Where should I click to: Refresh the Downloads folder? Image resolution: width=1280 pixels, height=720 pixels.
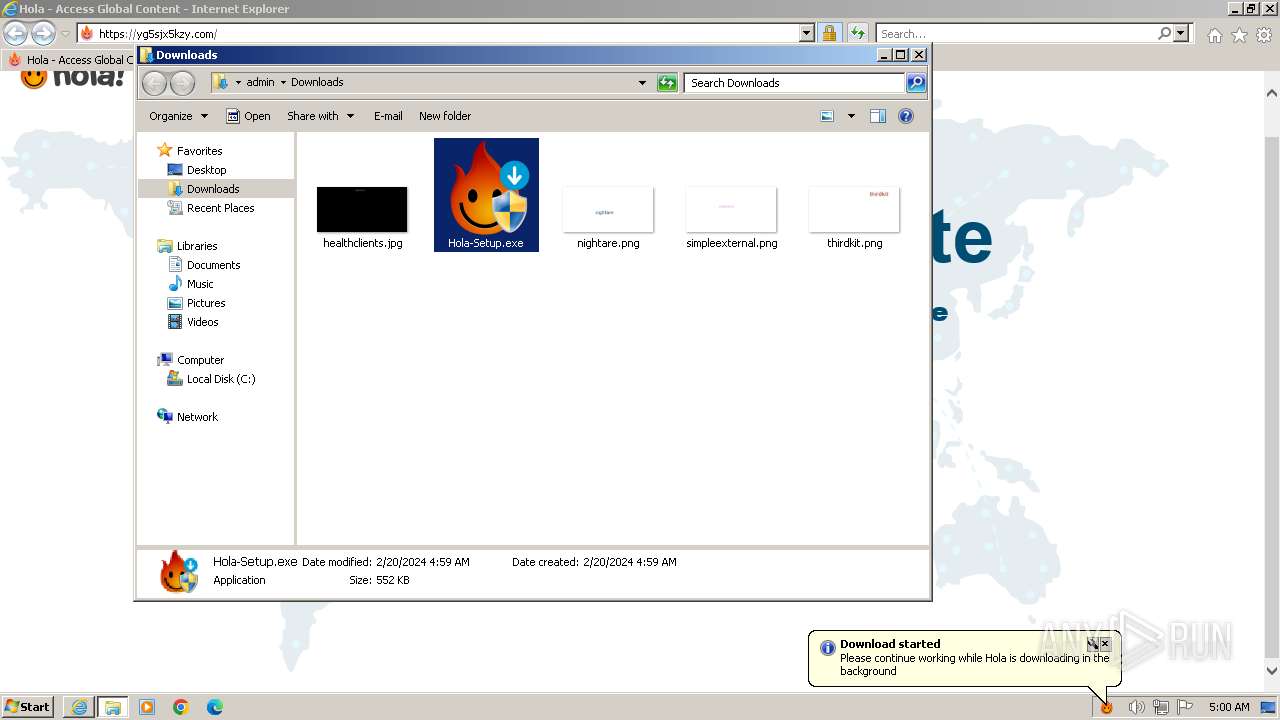[667, 83]
